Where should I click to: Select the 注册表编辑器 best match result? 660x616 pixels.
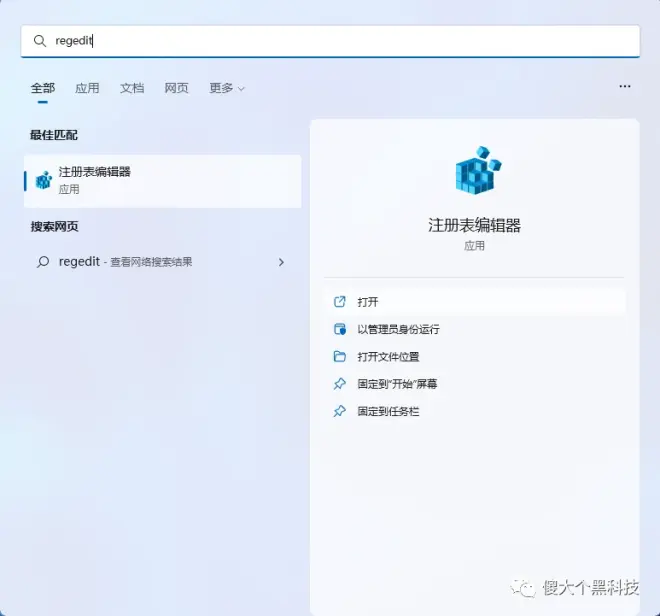162,181
